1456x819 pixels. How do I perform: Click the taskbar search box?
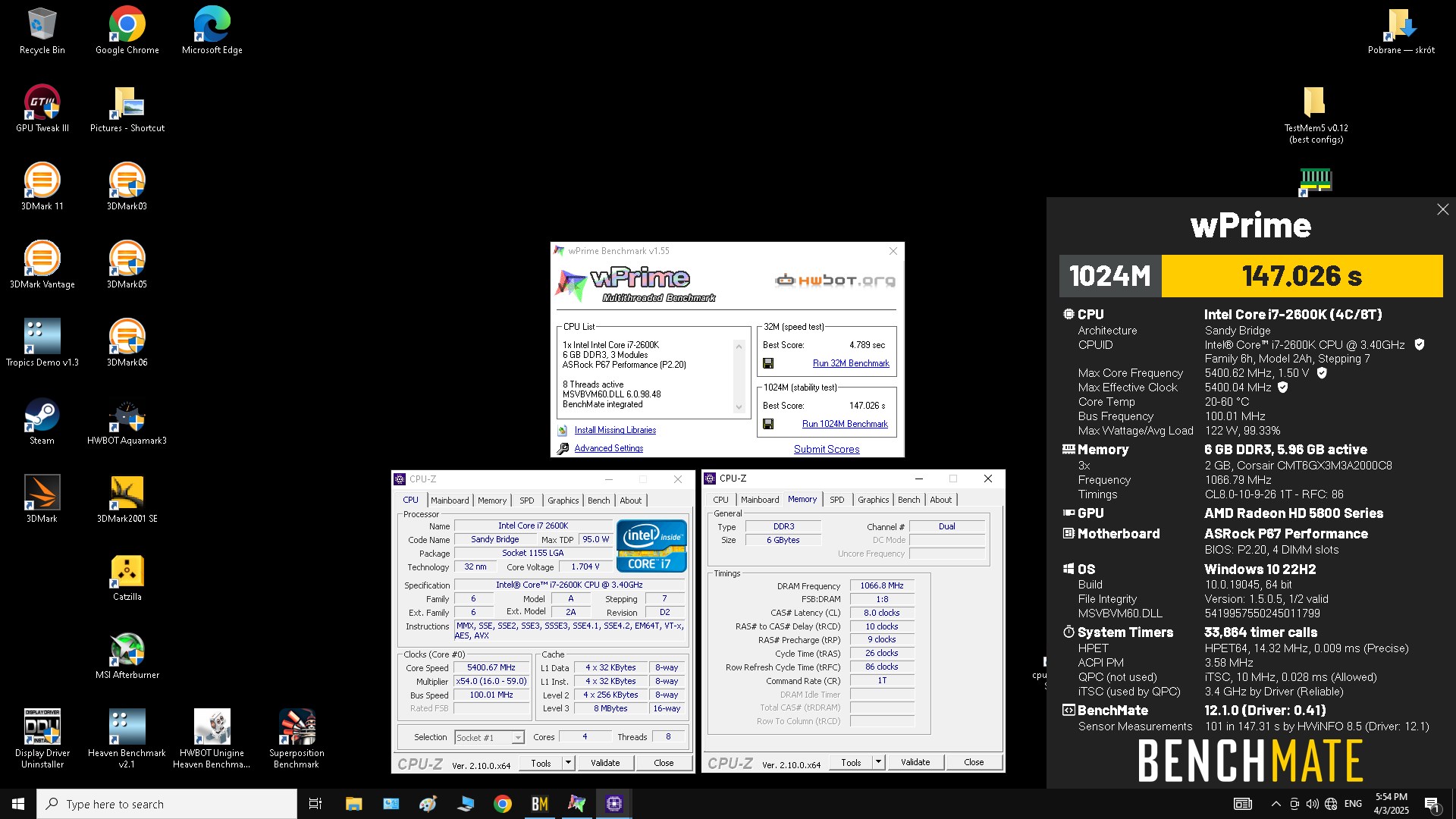point(167,804)
